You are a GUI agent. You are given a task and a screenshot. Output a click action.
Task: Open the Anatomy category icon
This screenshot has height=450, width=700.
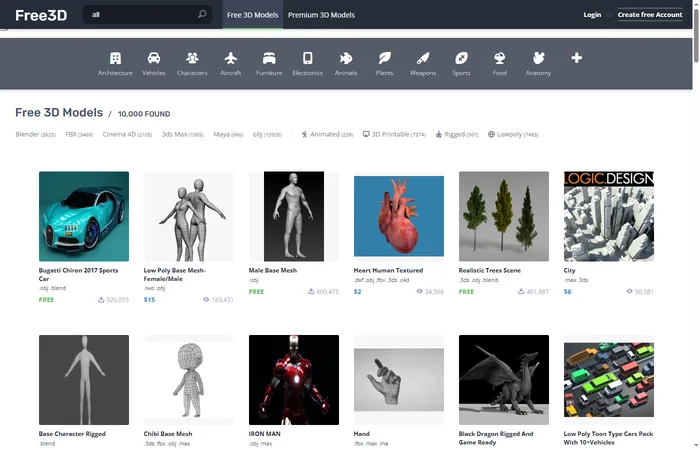[x=538, y=58]
